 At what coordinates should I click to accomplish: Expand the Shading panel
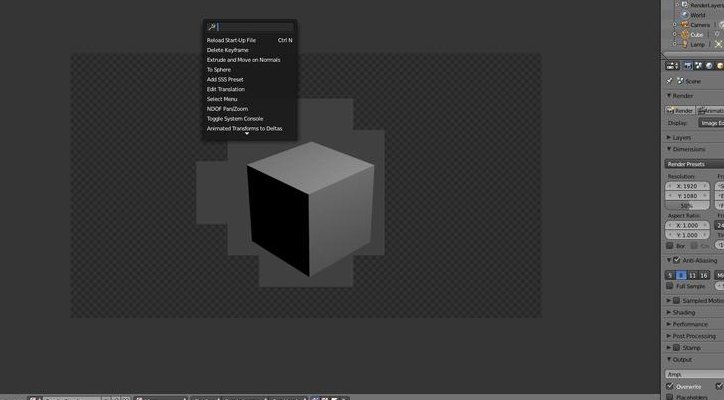pyautogui.click(x=669, y=313)
